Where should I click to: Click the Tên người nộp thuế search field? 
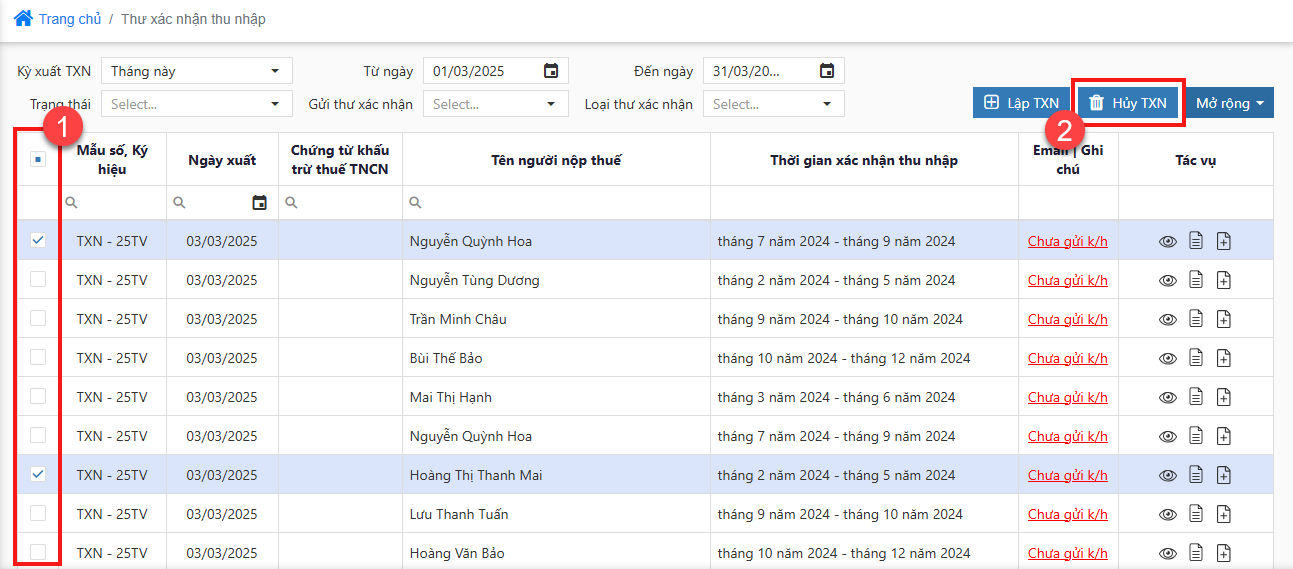point(556,203)
